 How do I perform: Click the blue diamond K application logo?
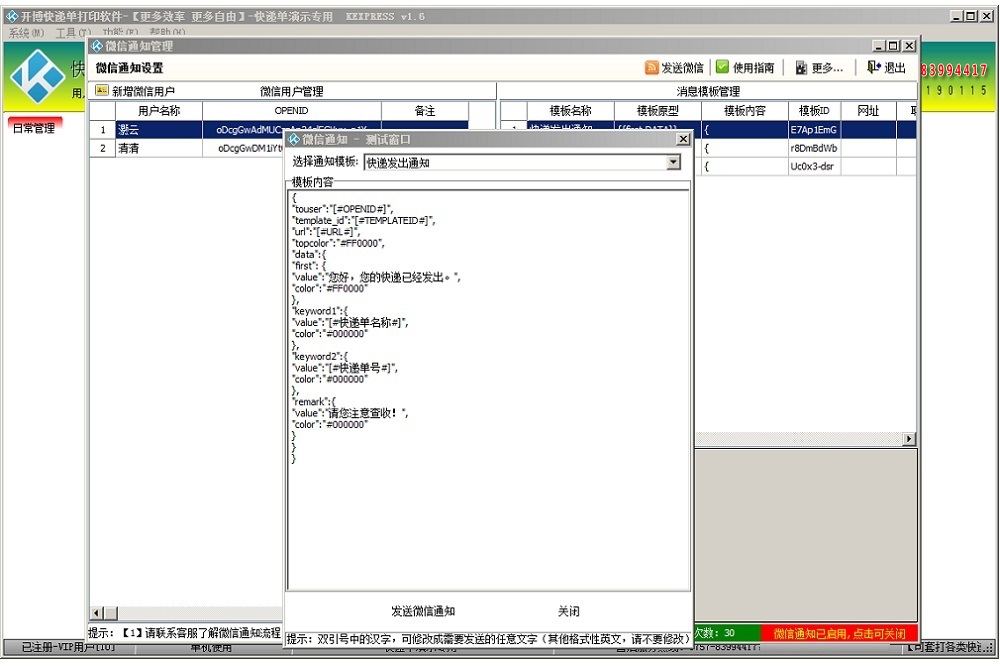click(39, 76)
